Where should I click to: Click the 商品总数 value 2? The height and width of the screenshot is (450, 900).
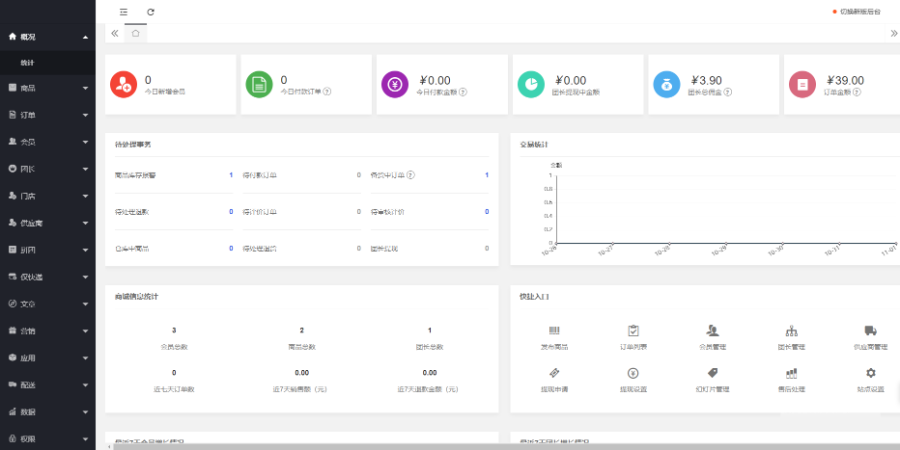302,331
